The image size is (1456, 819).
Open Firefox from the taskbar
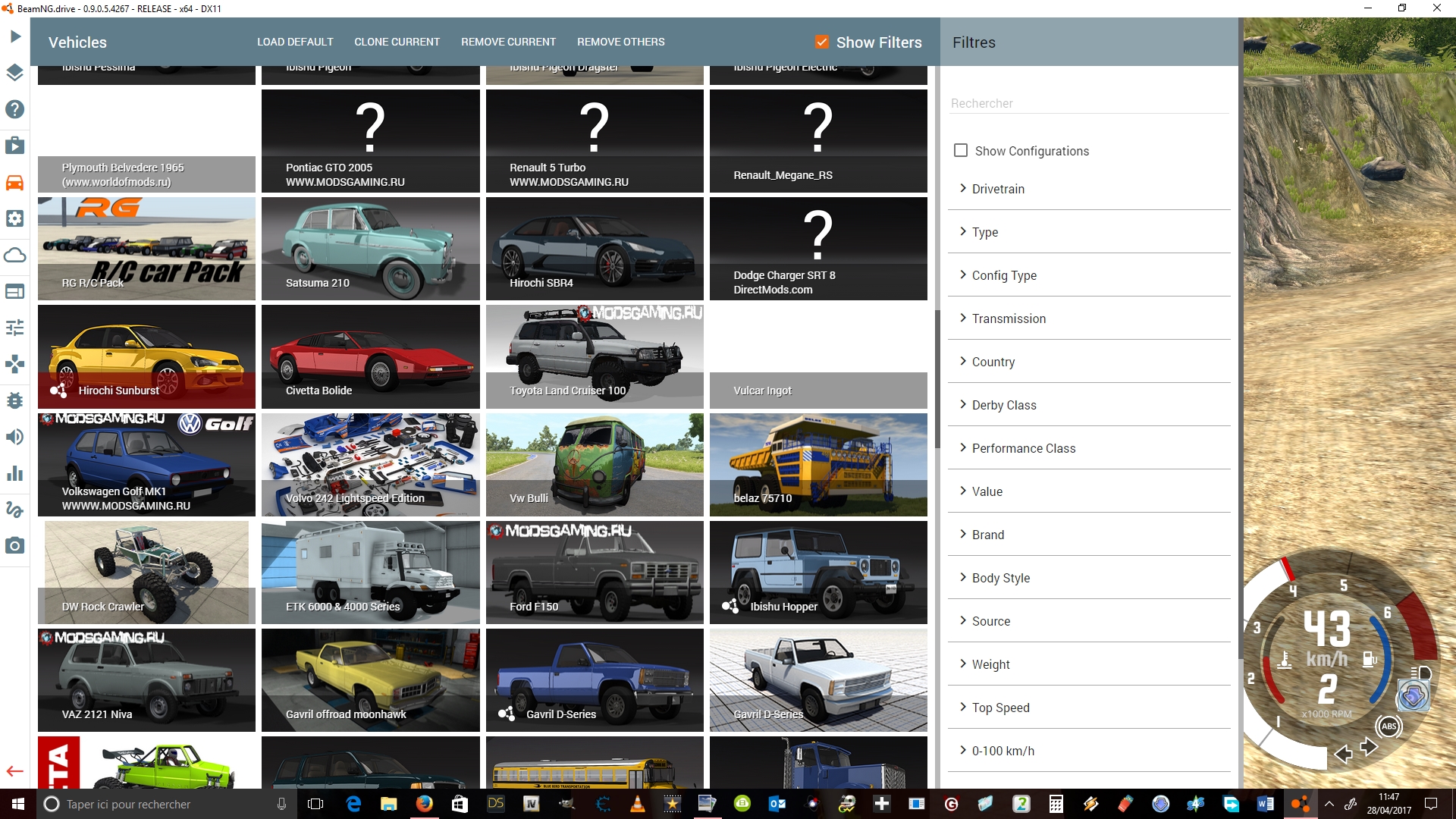pyautogui.click(x=425, y=804)
